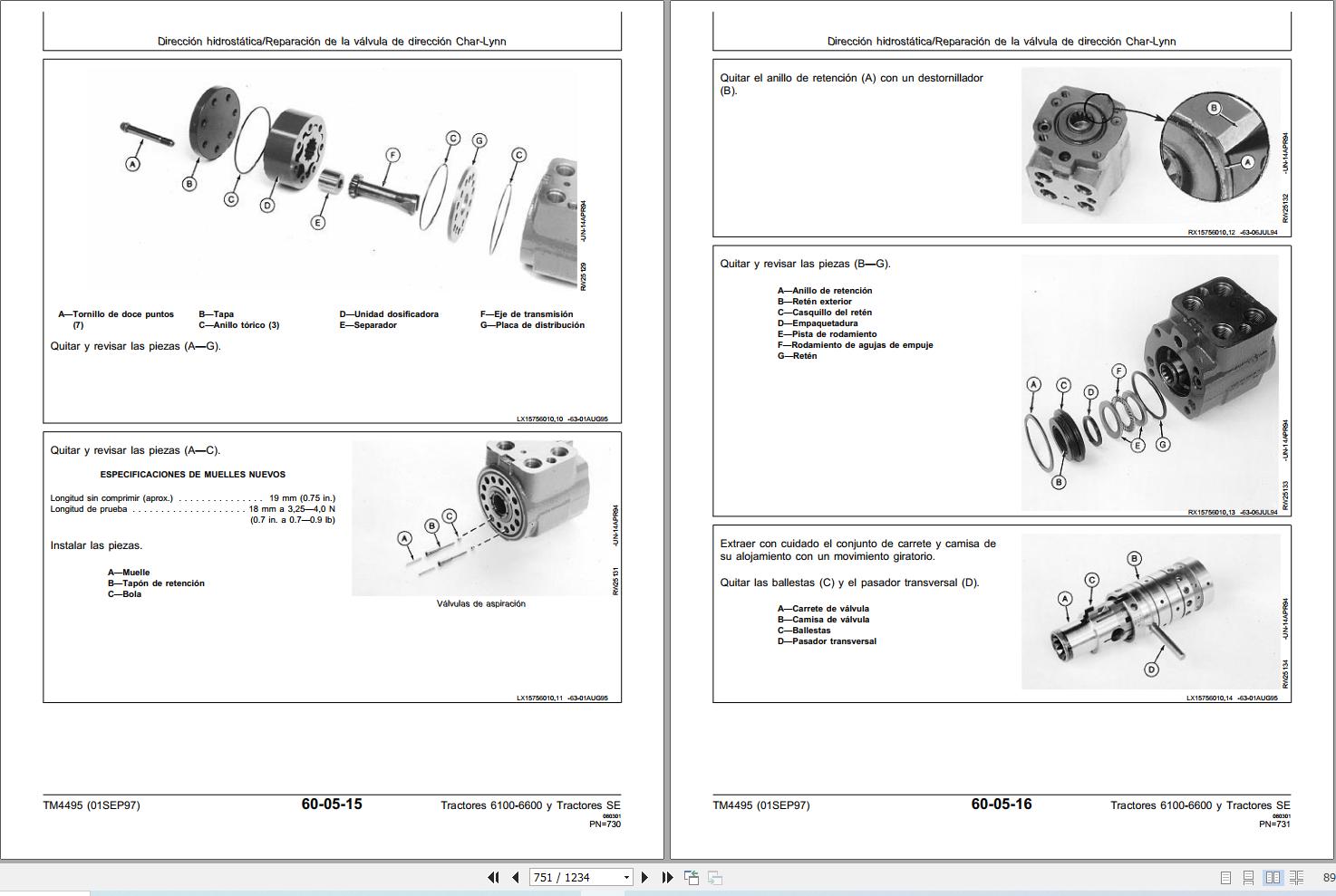Click the zoom percentage value
The image size is (1336, 896).
click(x=1329, y=877)
